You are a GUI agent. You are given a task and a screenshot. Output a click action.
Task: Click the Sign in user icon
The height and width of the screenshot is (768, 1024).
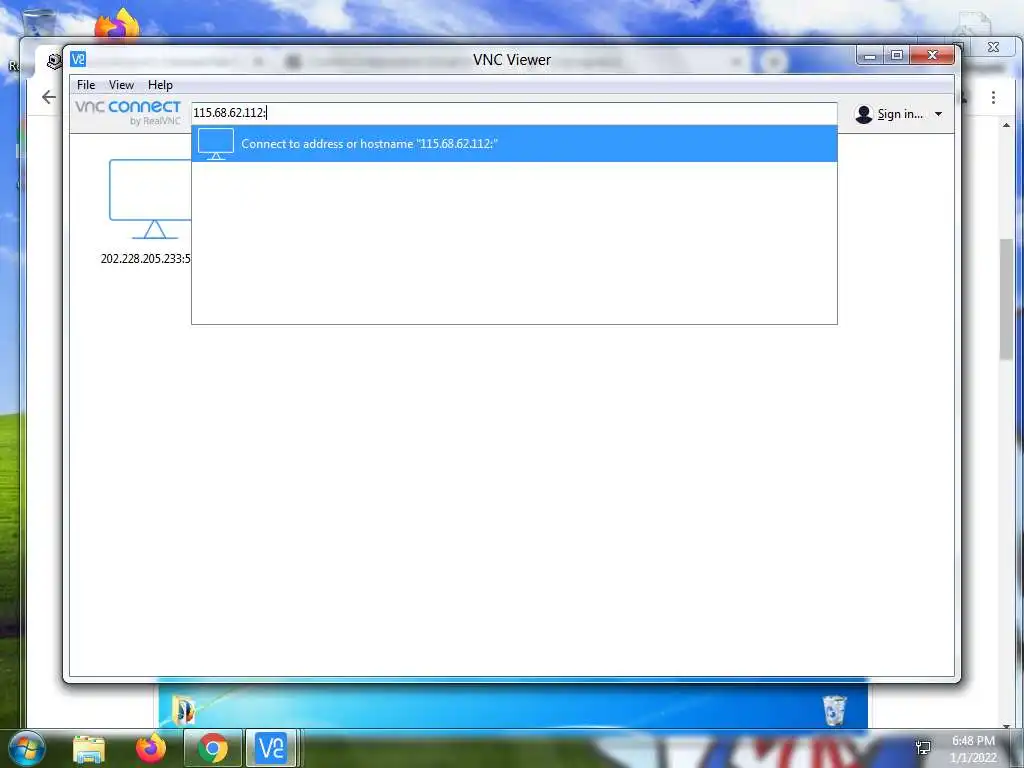863,114
